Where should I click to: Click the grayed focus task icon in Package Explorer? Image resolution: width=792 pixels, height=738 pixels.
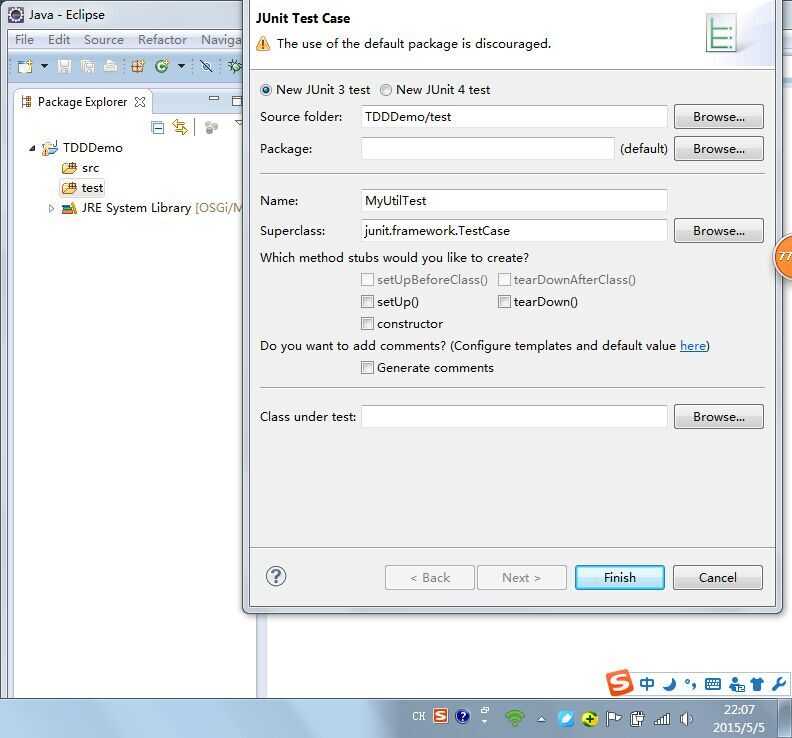tap(211, 127)
